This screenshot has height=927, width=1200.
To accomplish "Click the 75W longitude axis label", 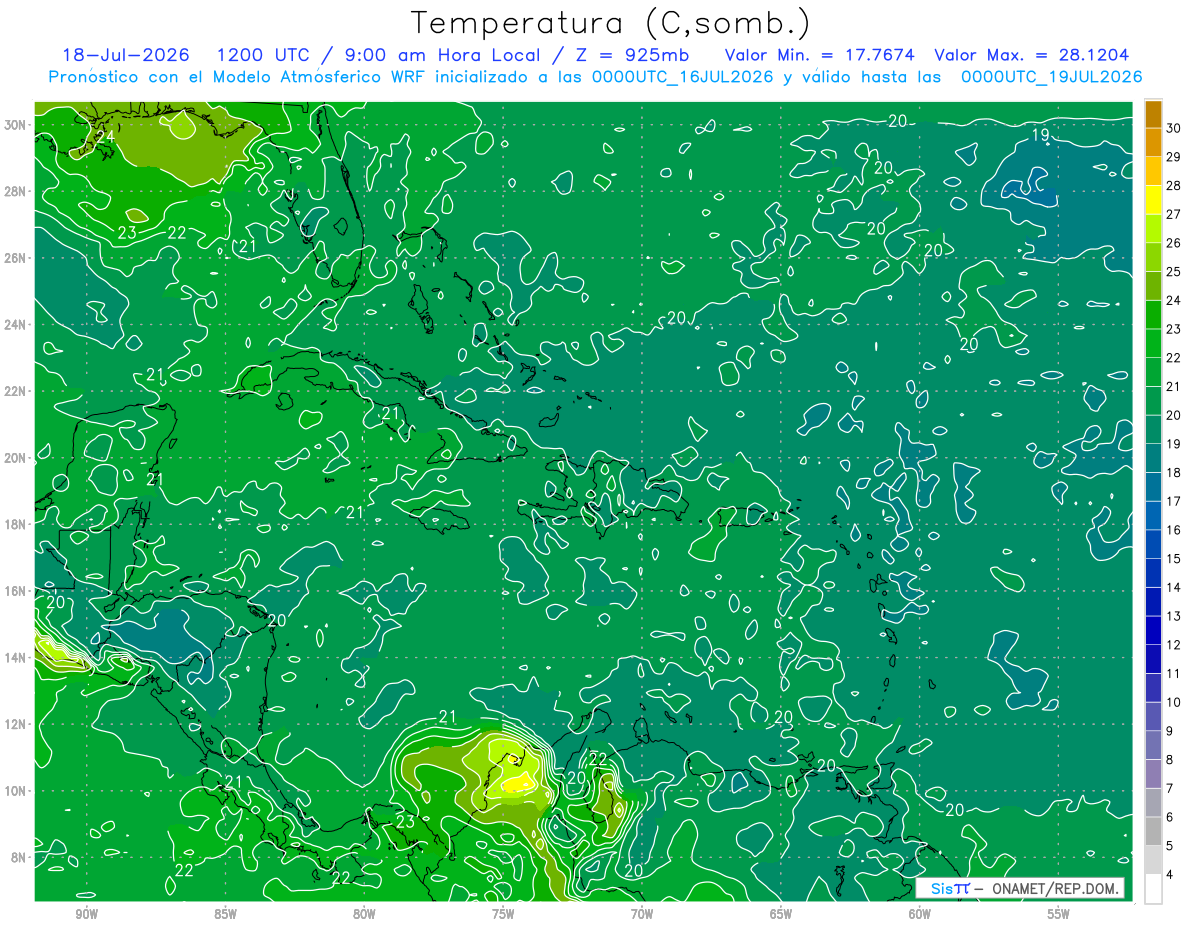I will (x=503, y=914).
